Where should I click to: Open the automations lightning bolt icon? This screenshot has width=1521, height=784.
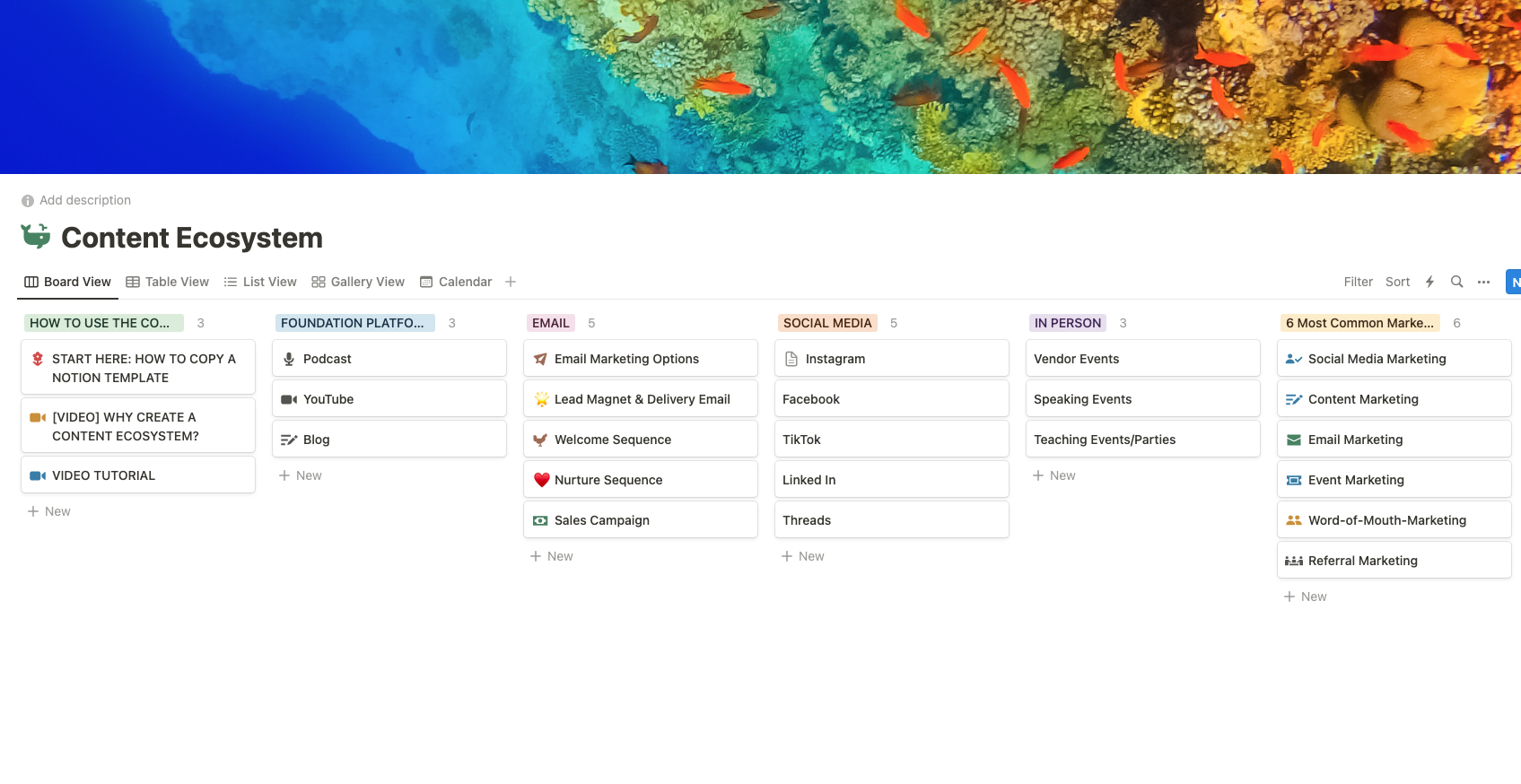coord(1429,282)
